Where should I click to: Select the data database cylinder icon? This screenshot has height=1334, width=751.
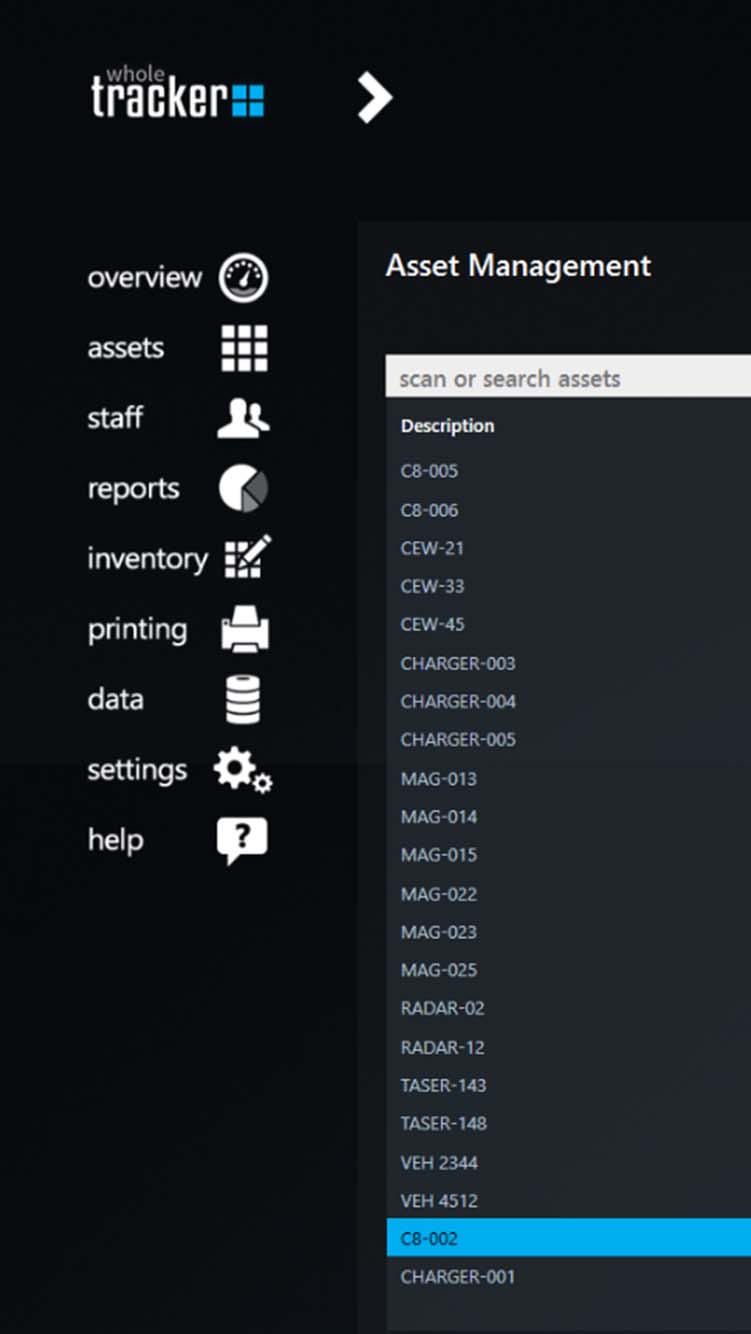coord(243,699)
